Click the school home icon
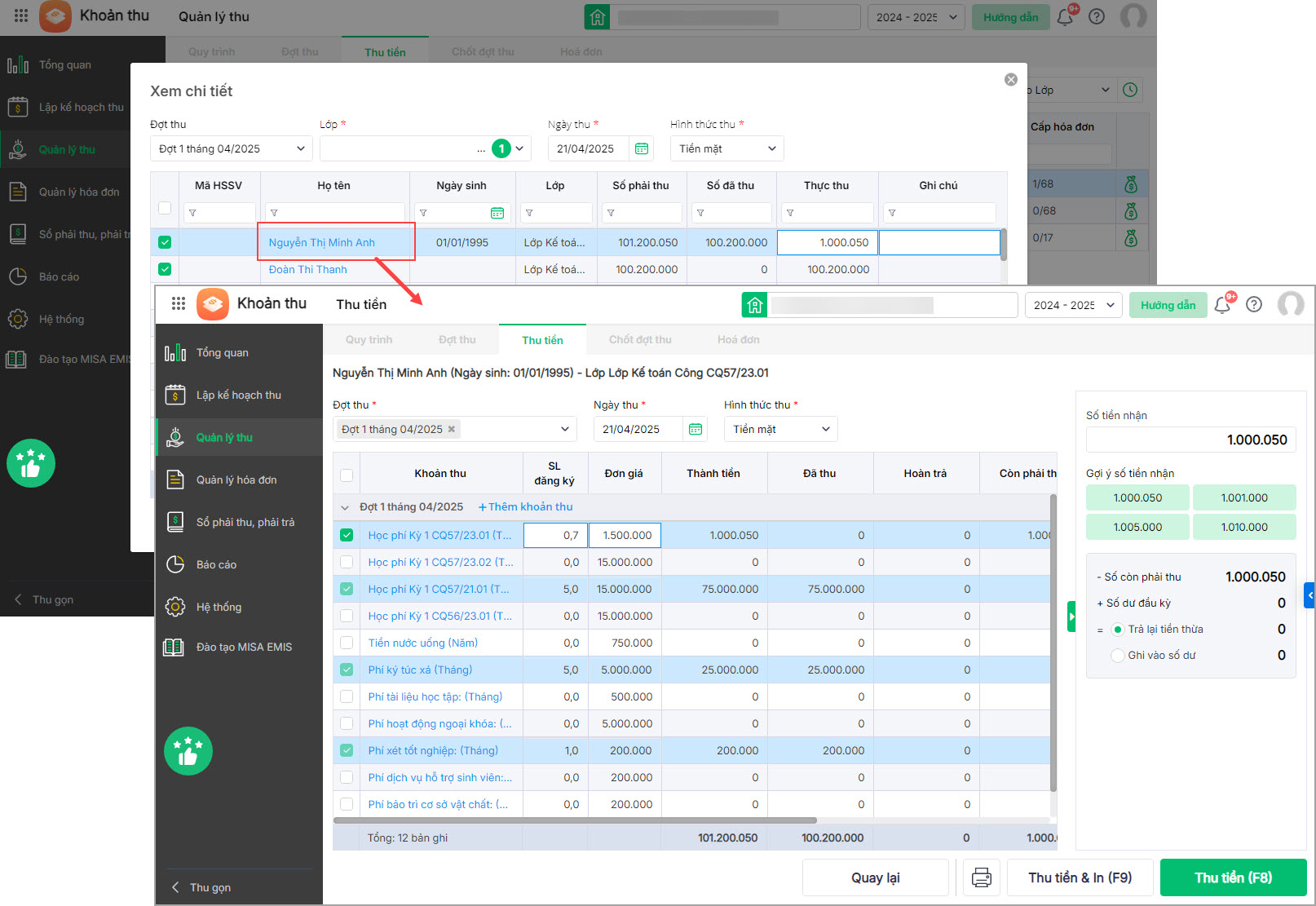The height and width of the screenshot is (906, 1316). pyautogui.click(x=755, y=305)
